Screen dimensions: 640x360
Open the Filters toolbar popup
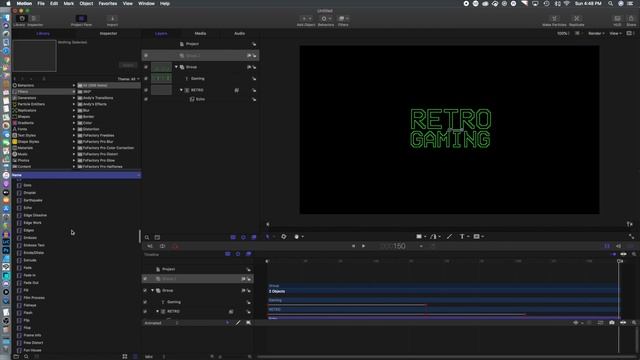[343, 19]
